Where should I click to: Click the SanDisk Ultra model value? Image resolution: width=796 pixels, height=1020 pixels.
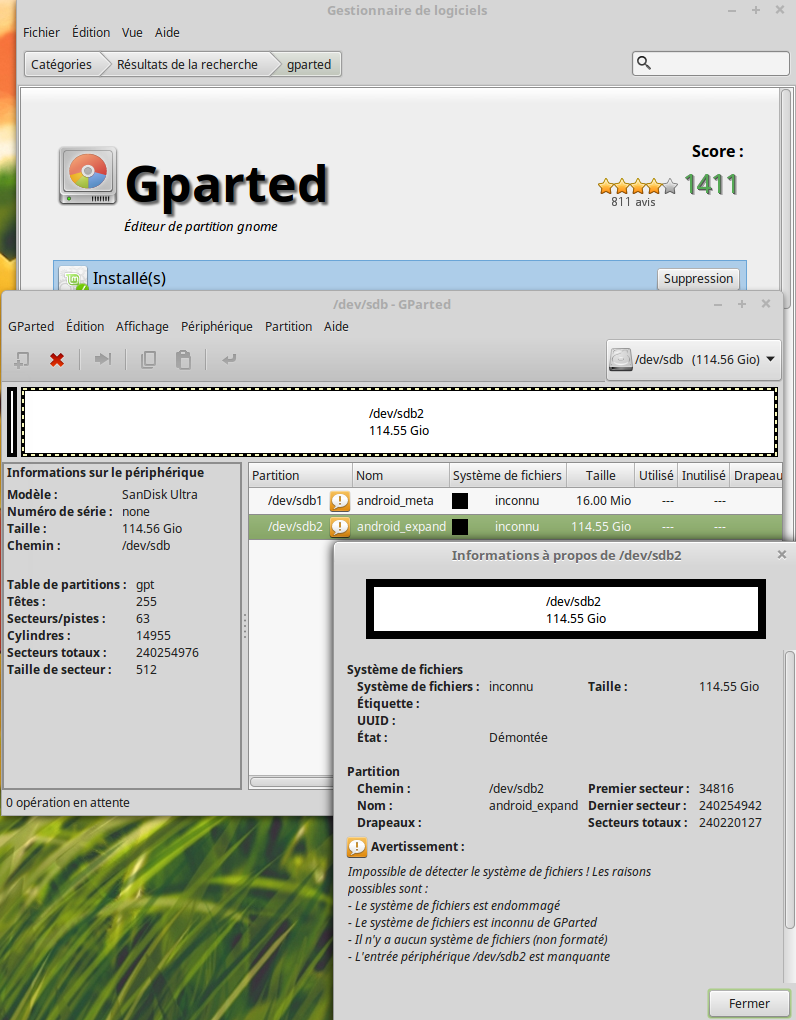tap(159, 494)
